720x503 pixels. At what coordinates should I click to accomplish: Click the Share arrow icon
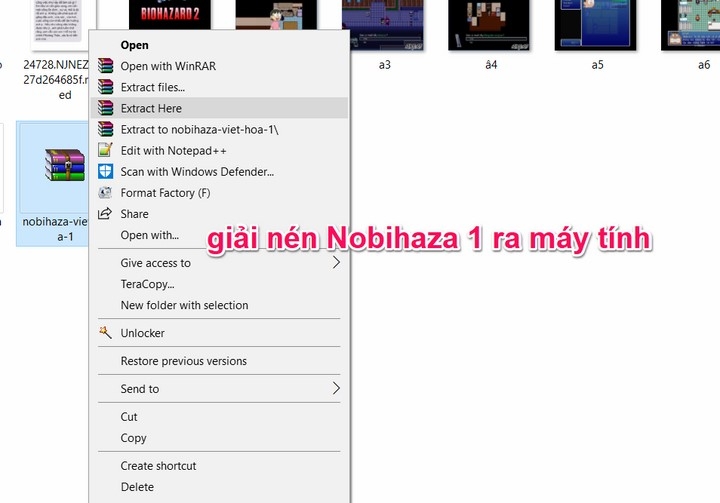[105, 214]
